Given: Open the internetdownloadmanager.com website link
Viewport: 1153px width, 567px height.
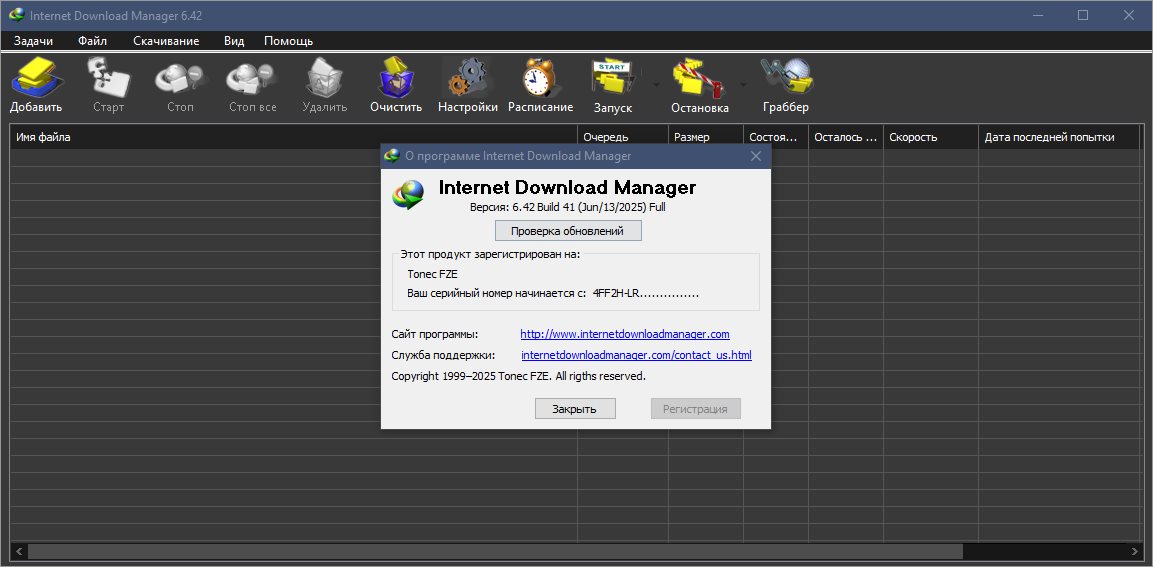Looking at the screenshot, I should 625,334.
